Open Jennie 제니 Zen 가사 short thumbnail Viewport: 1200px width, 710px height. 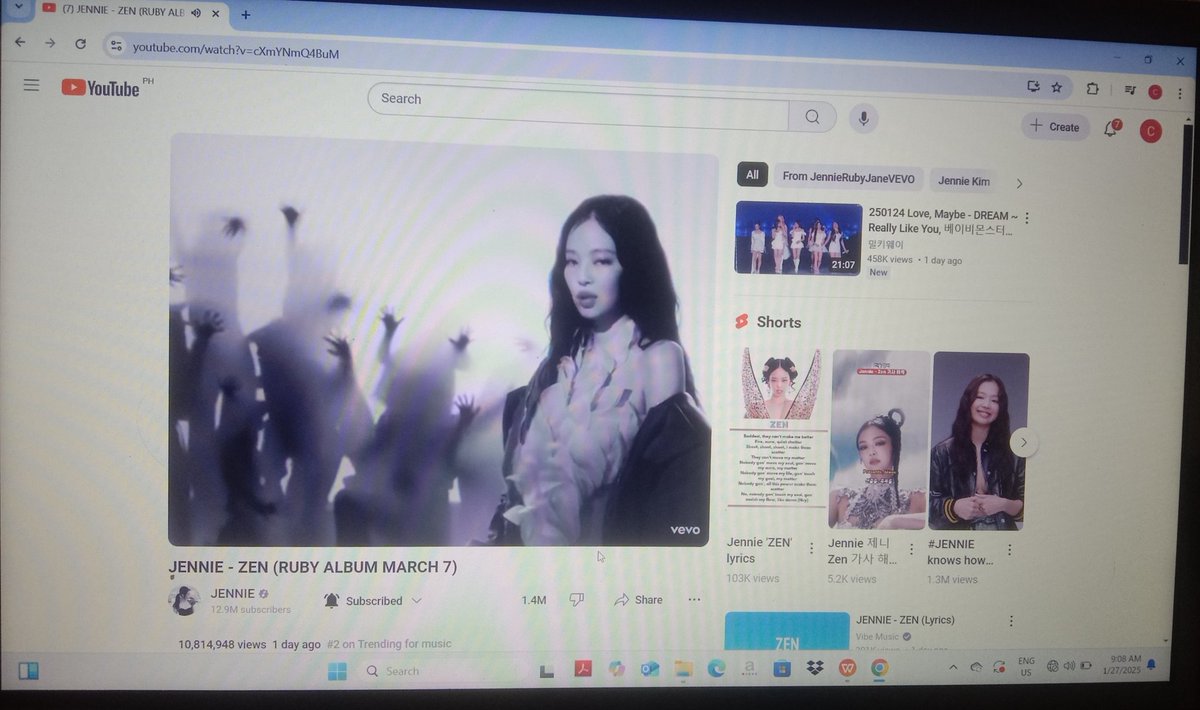[x=879, y=439]
